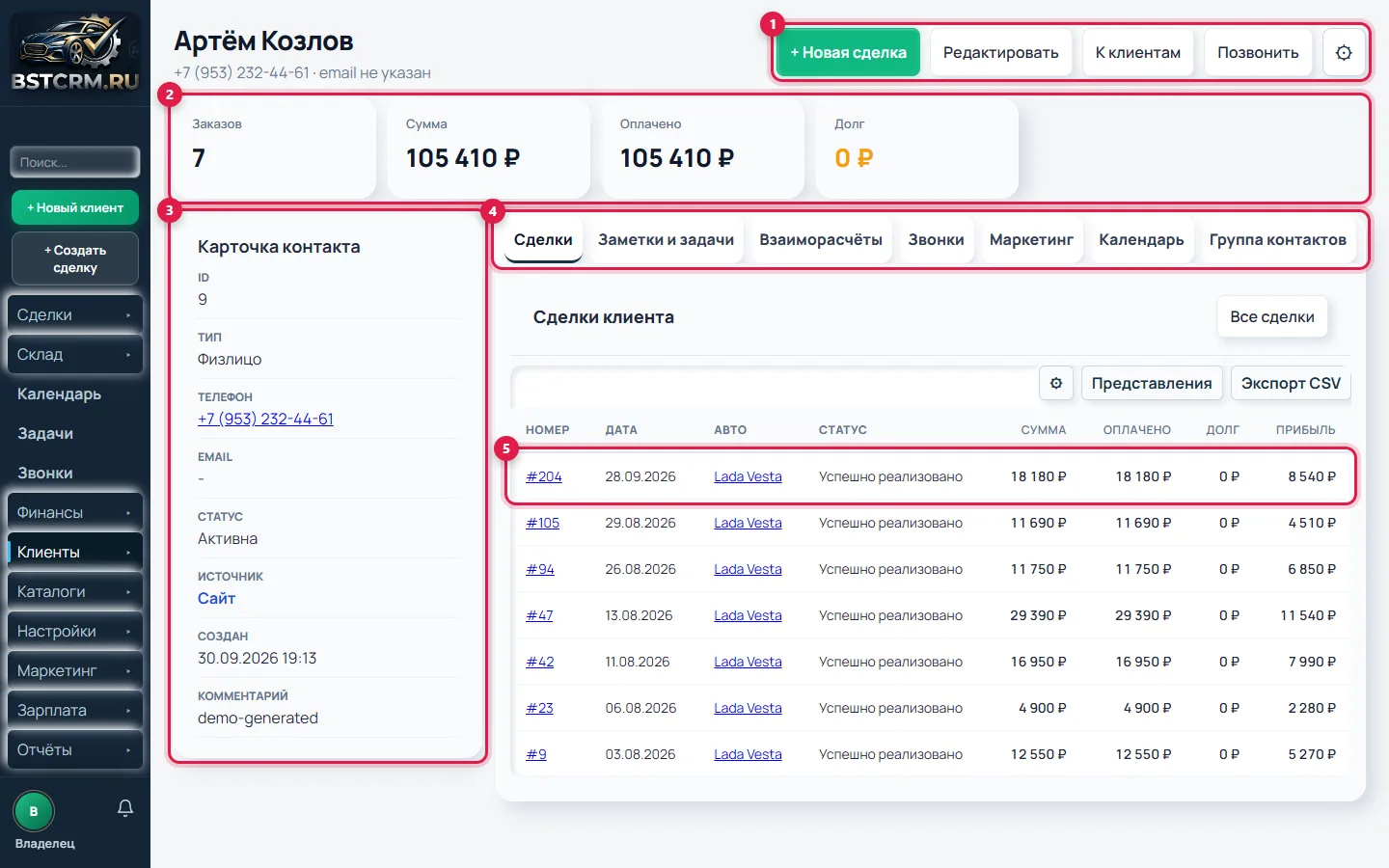
Task: Open the Звонки tab in client card
Action: tap(936, 240)
